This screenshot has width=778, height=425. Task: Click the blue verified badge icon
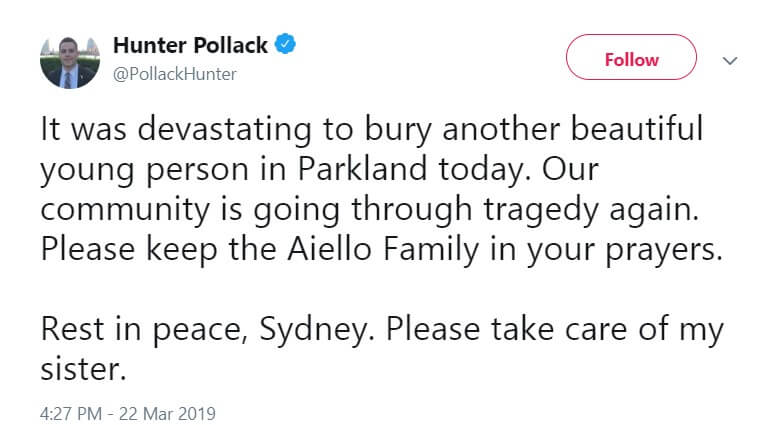pos(285,45)
